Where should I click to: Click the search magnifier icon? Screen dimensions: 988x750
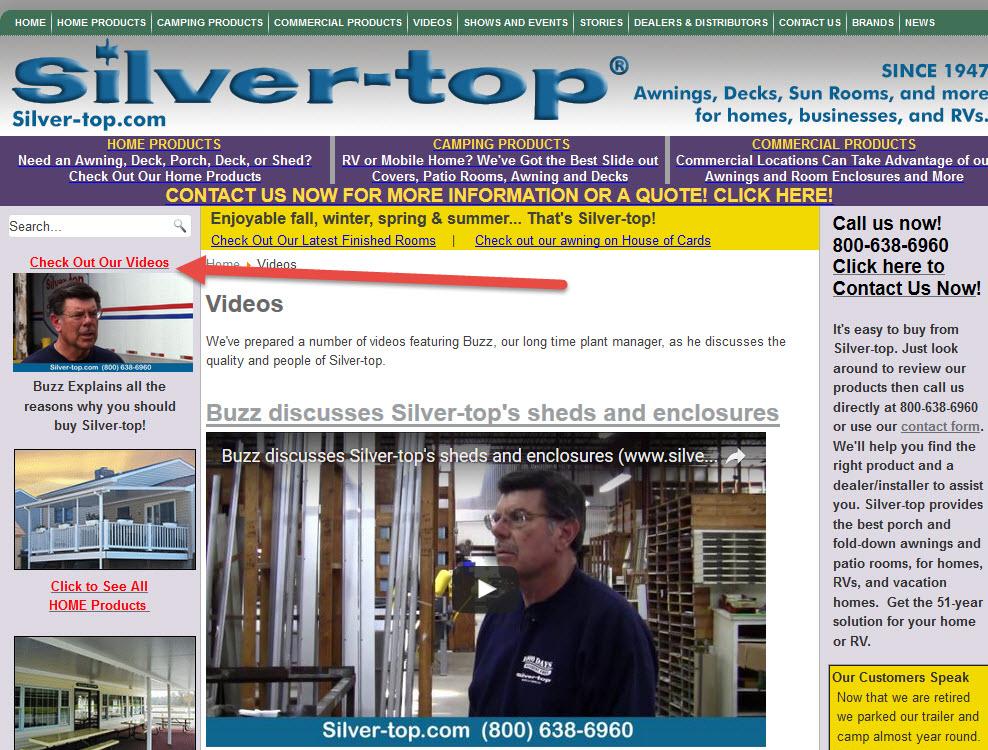point(180,226)
